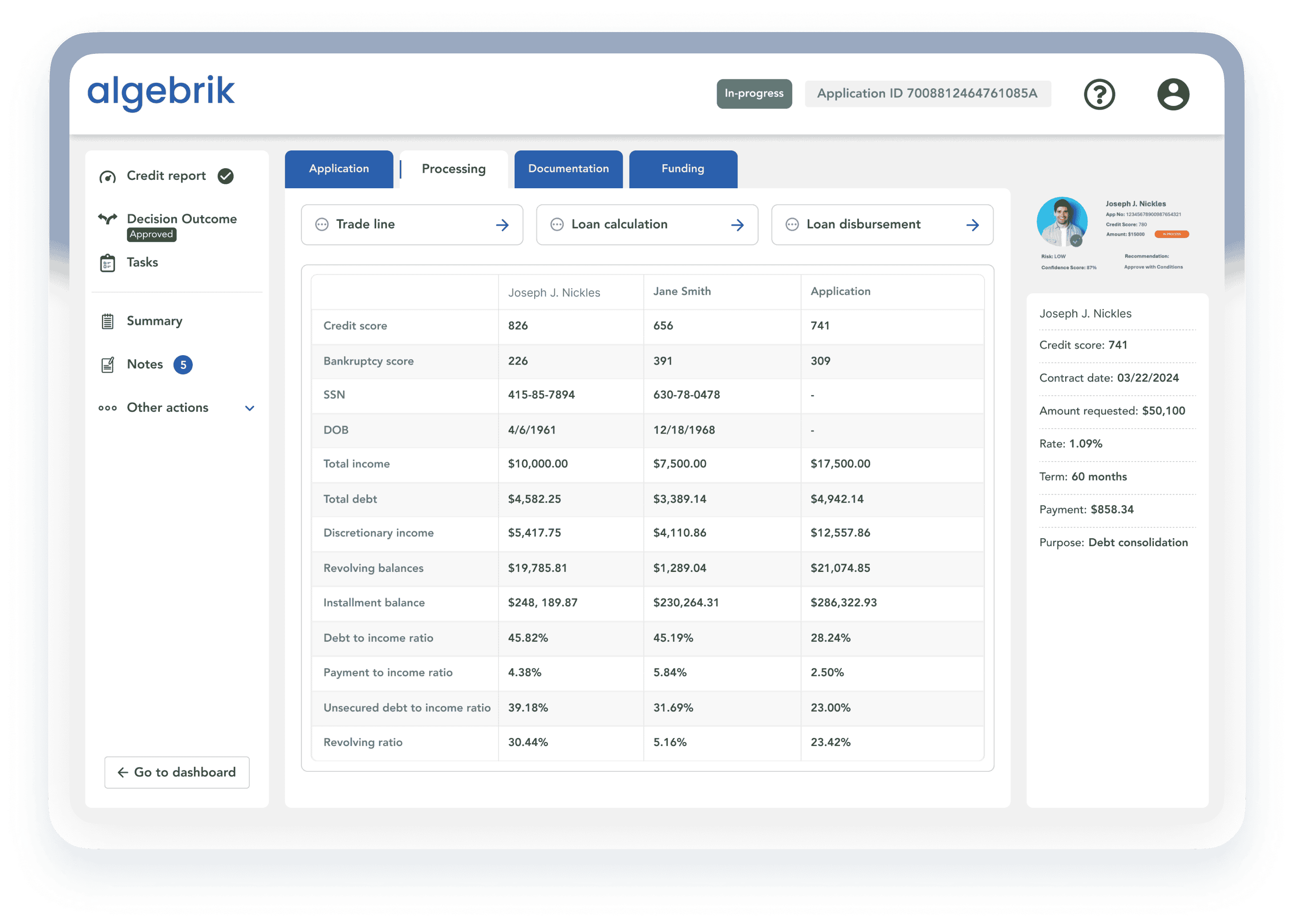Expand the Other actions chevron

click(249, 409)
